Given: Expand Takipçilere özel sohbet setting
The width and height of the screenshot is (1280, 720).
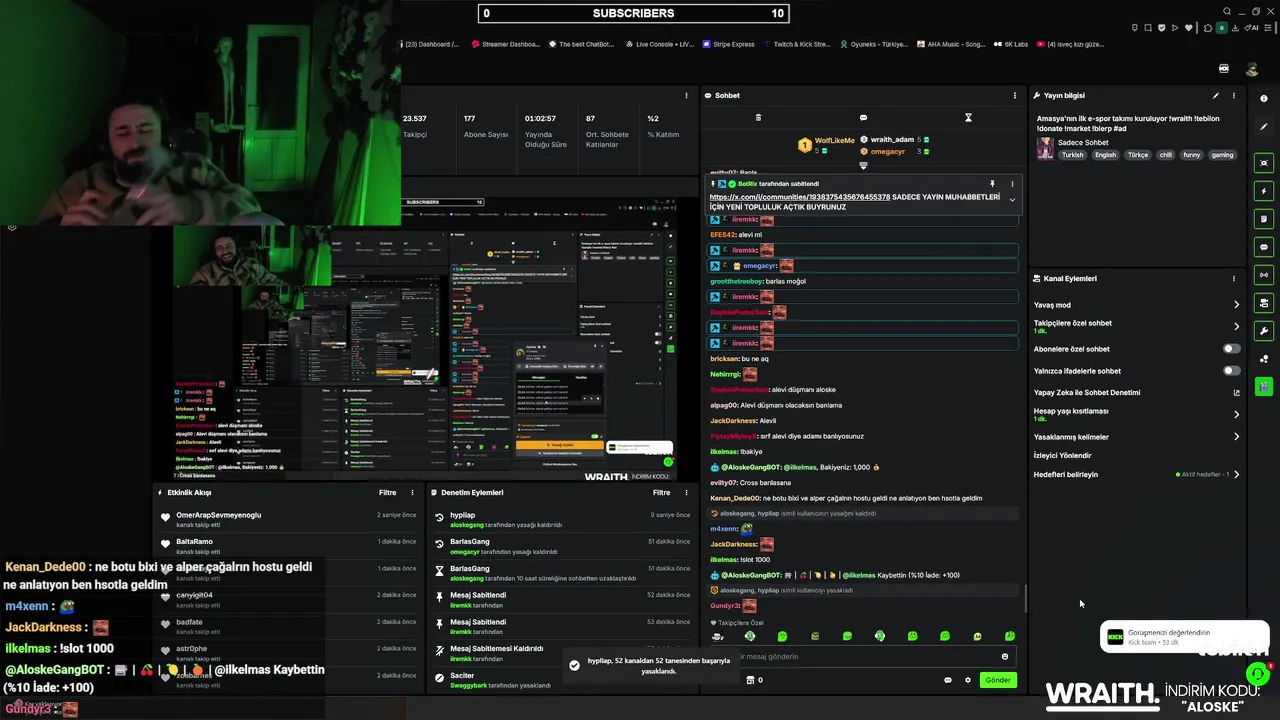Looking at the screenshot, I should click(1236, 327).
